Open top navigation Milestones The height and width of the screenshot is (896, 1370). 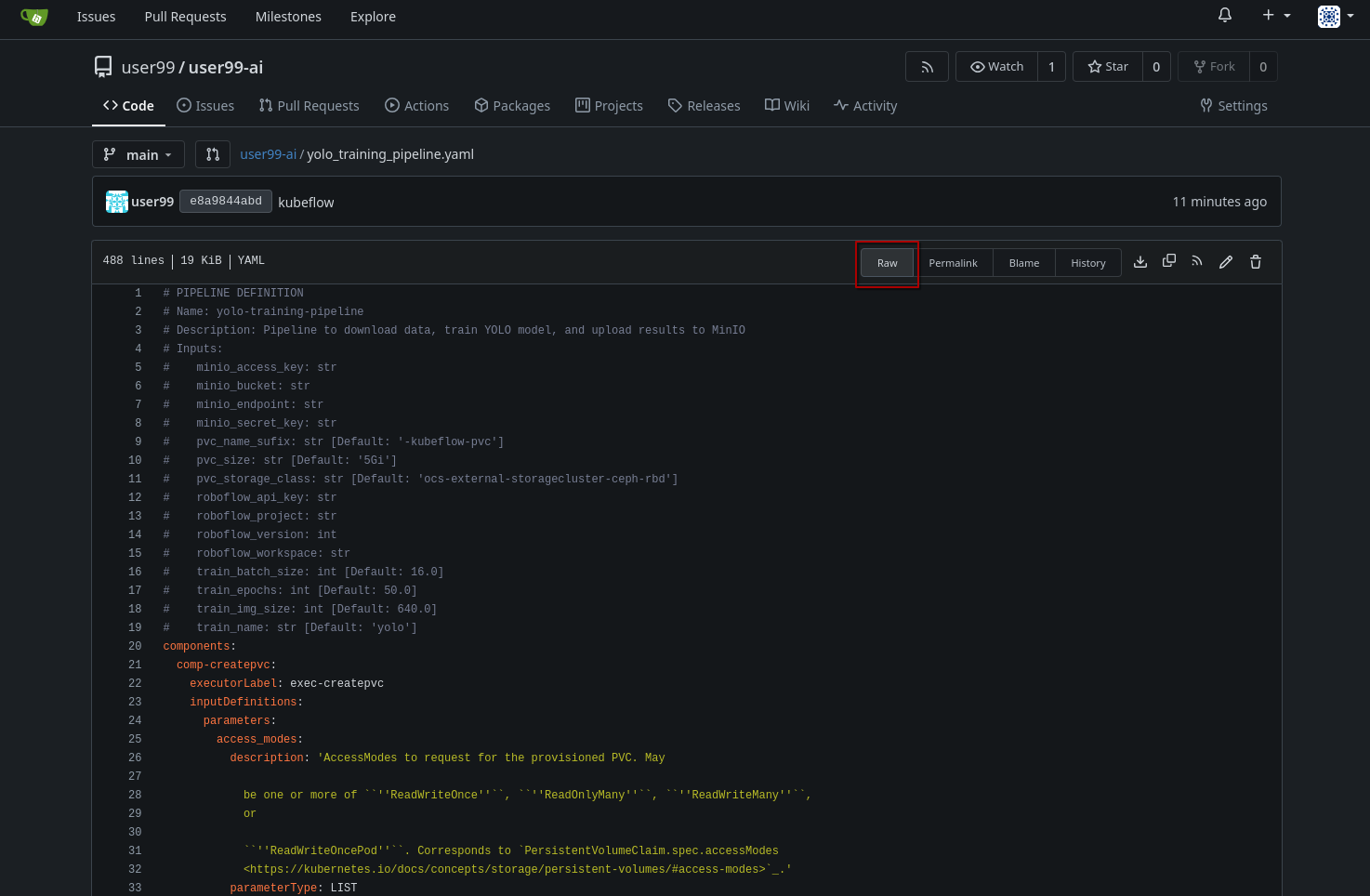pyautogui.click(x=288, y=17)
